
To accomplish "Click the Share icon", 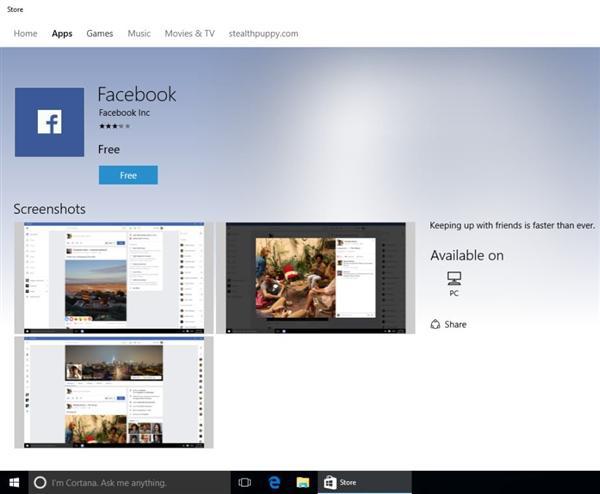I will click(436, 324).
